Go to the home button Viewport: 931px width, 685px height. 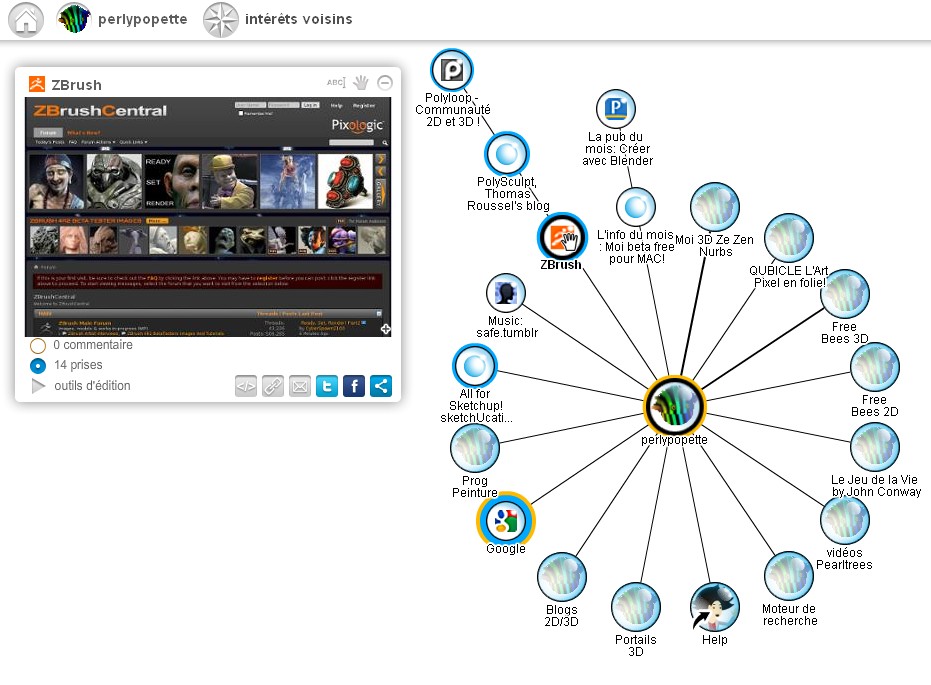[x=26, y=20]
